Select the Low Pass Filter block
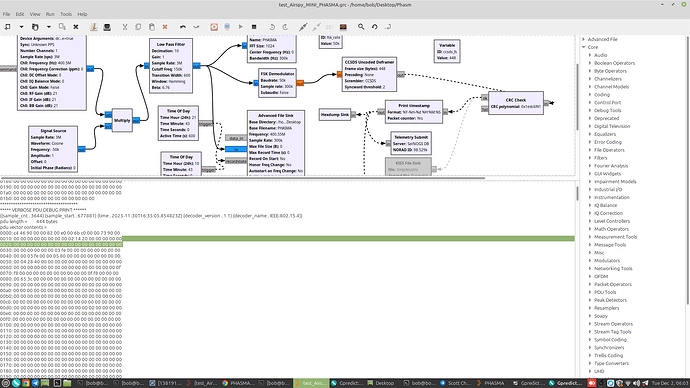 tap(171, 66)
